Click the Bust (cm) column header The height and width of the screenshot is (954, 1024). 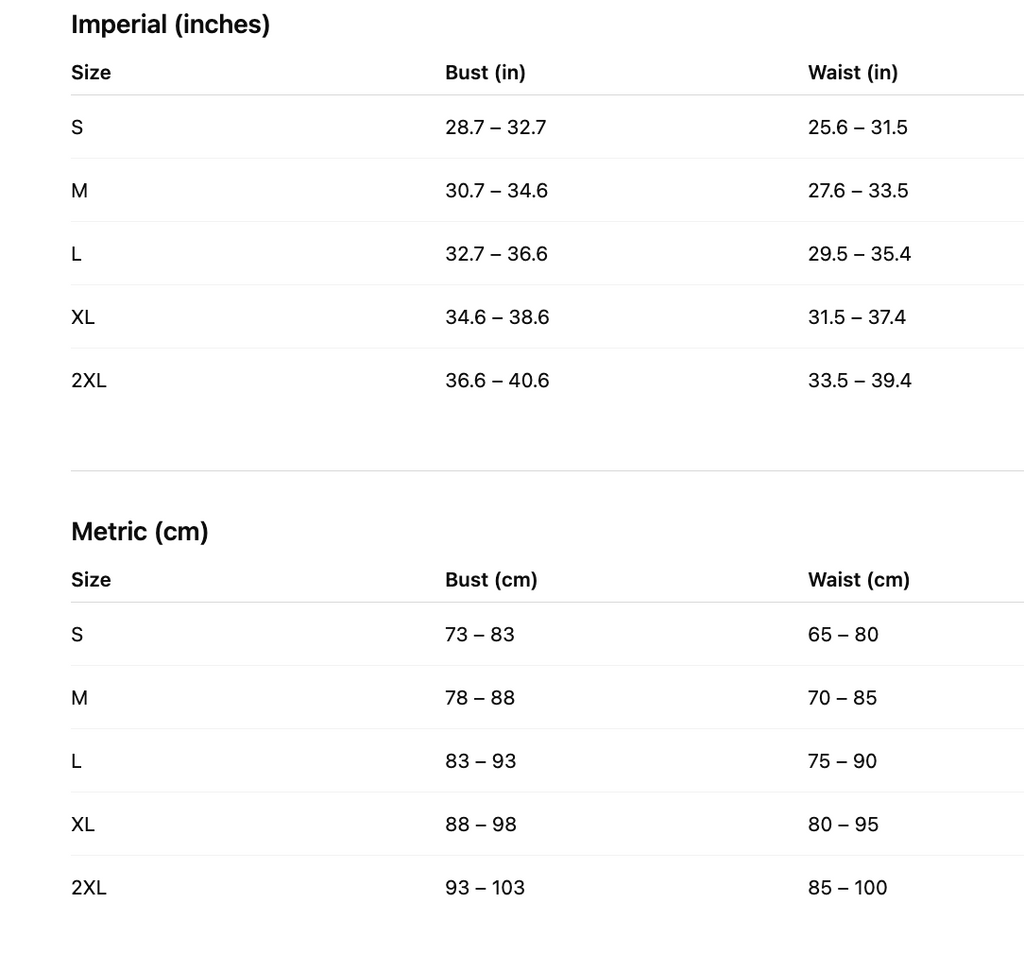(x=490, y=580)
